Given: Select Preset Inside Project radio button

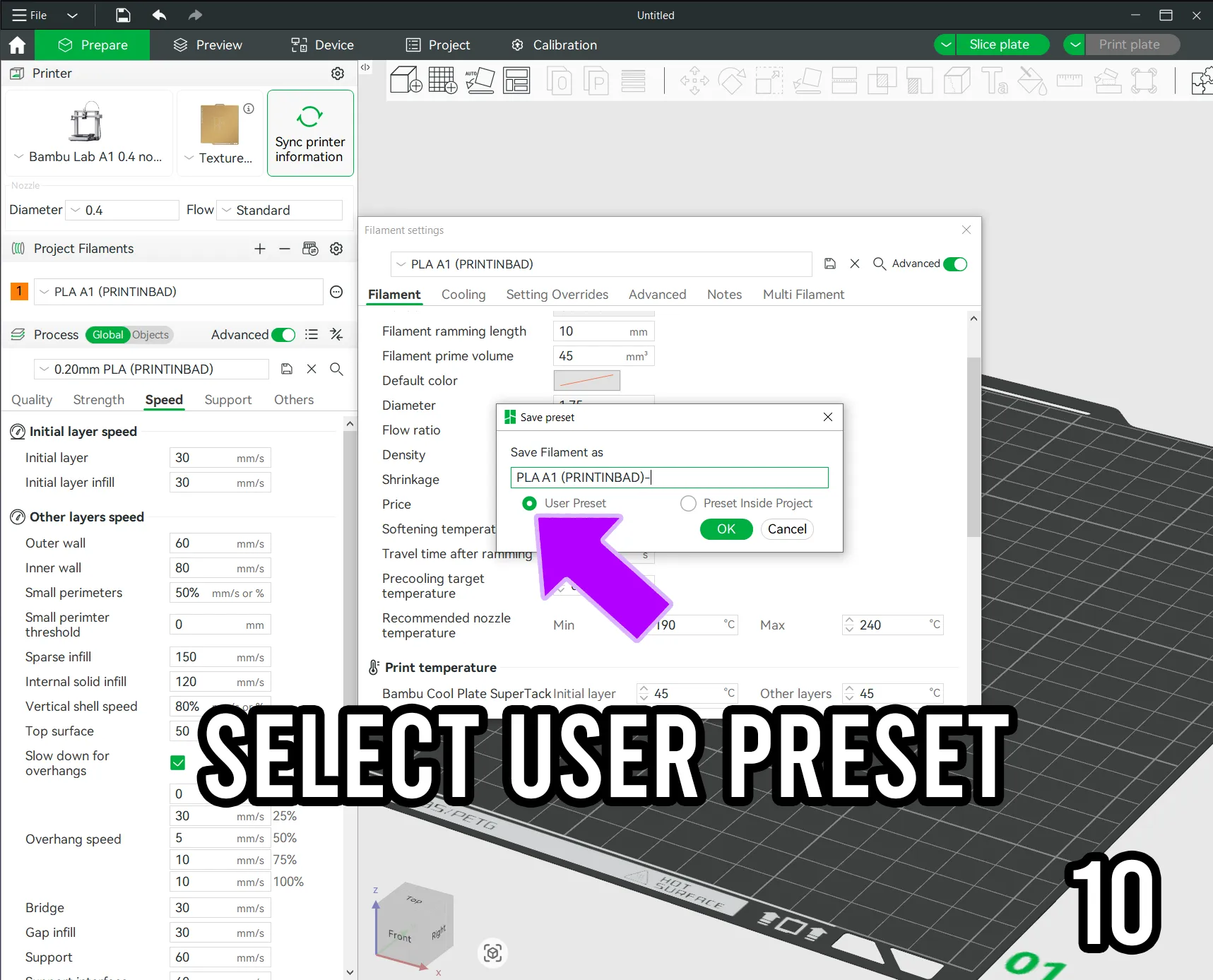Looking at the screenshot, I should tap(688, 503).
